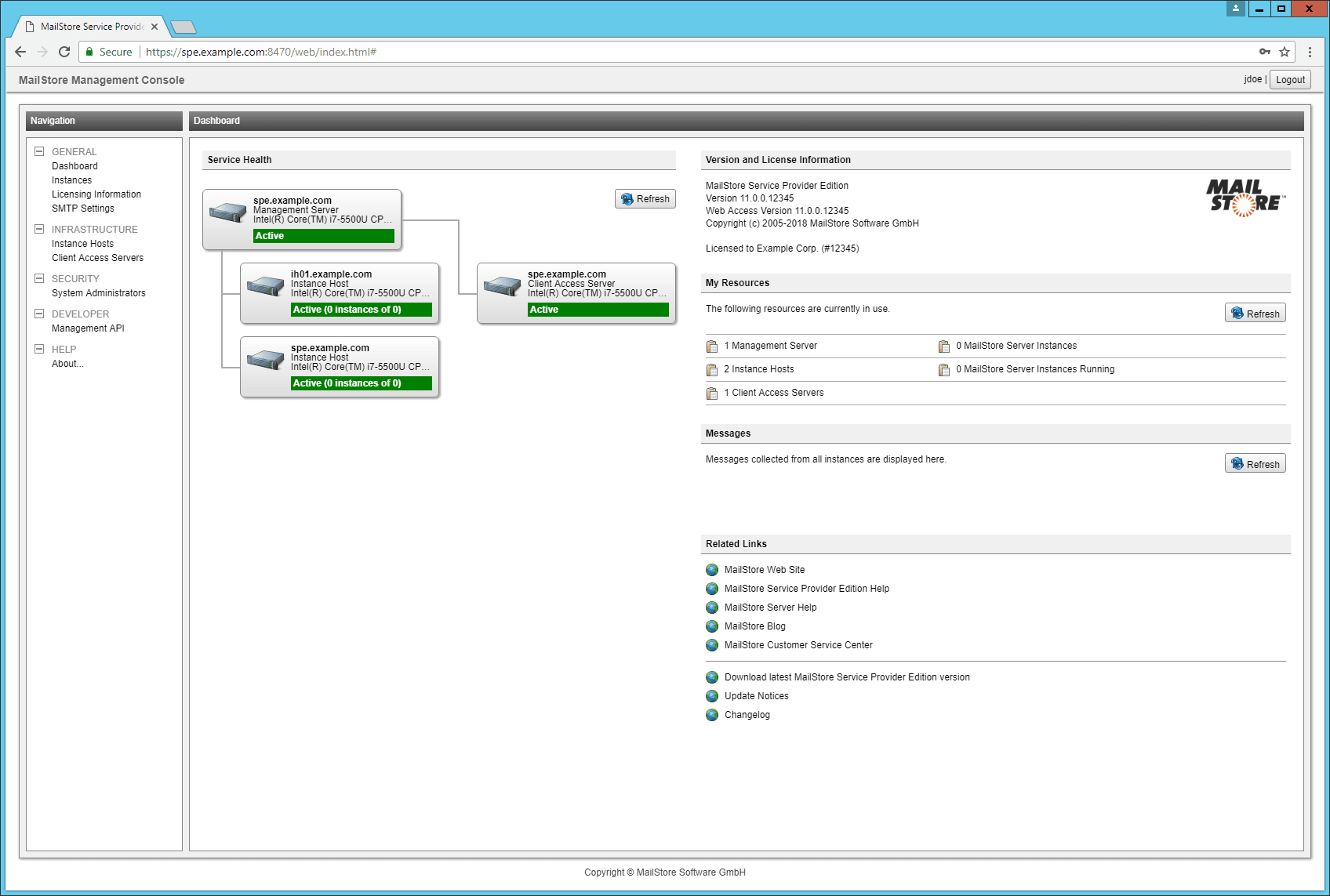Click the globe icon beside MailStore Service Provider Edition Help
1330x896 pixels.
pyautogui.click(x=712, y=589)
